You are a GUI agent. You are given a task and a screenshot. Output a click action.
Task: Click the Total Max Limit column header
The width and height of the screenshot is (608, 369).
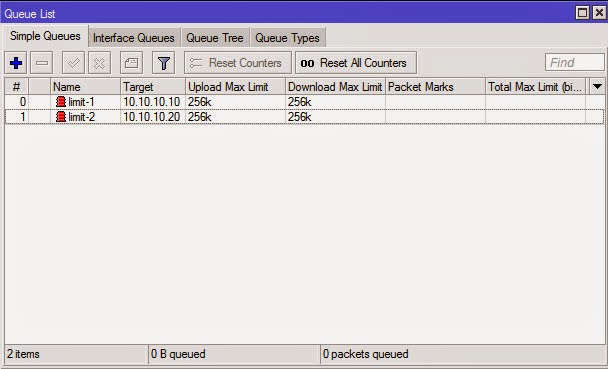pos(535,87)
